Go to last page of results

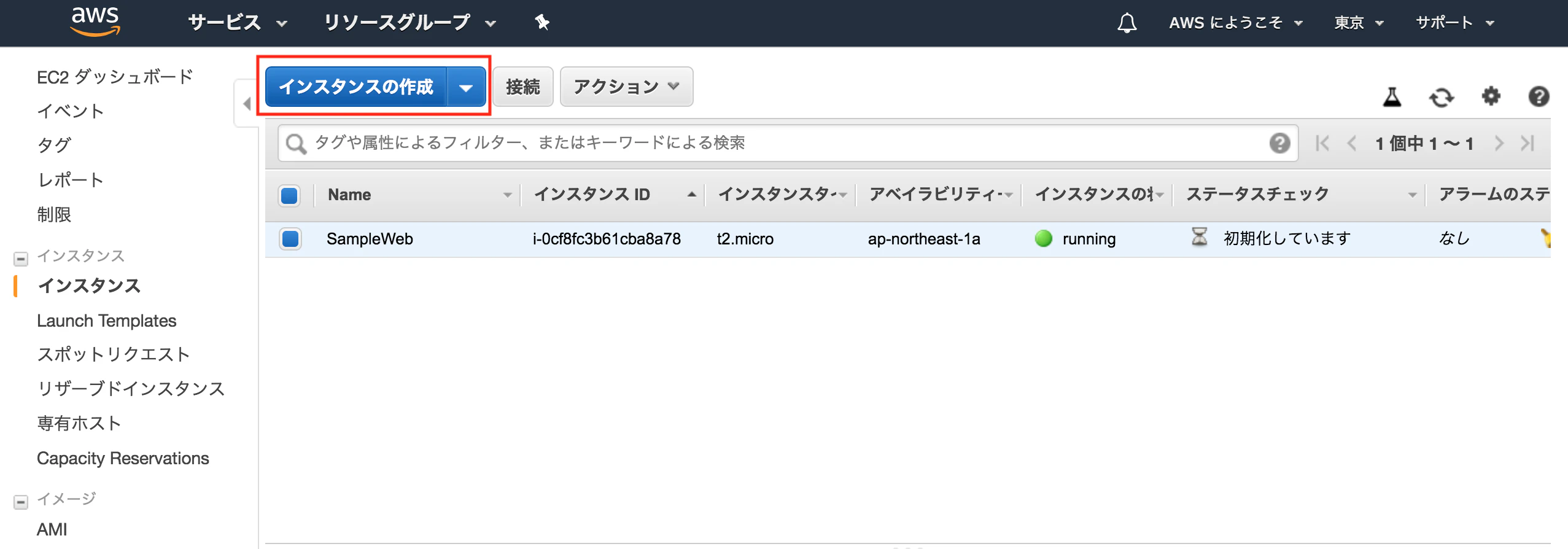(x=1527, y=143)
